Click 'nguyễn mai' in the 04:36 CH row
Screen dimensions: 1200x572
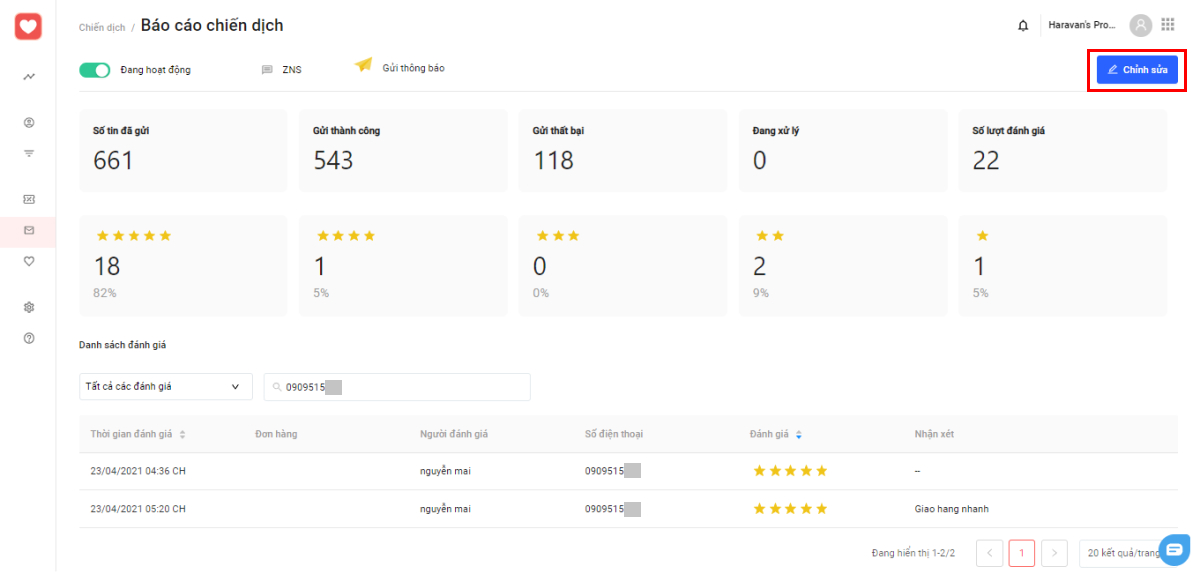click(x=446, y=471)
